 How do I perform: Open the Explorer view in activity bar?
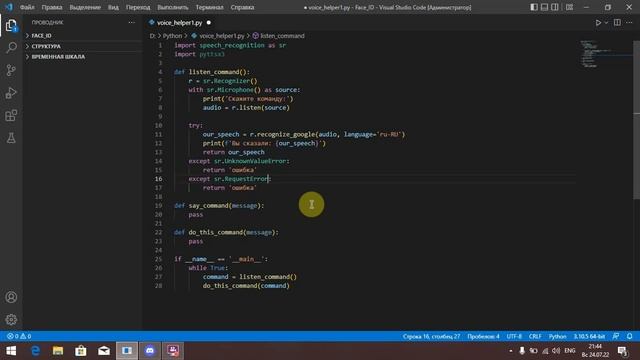[x=11, y=26]
